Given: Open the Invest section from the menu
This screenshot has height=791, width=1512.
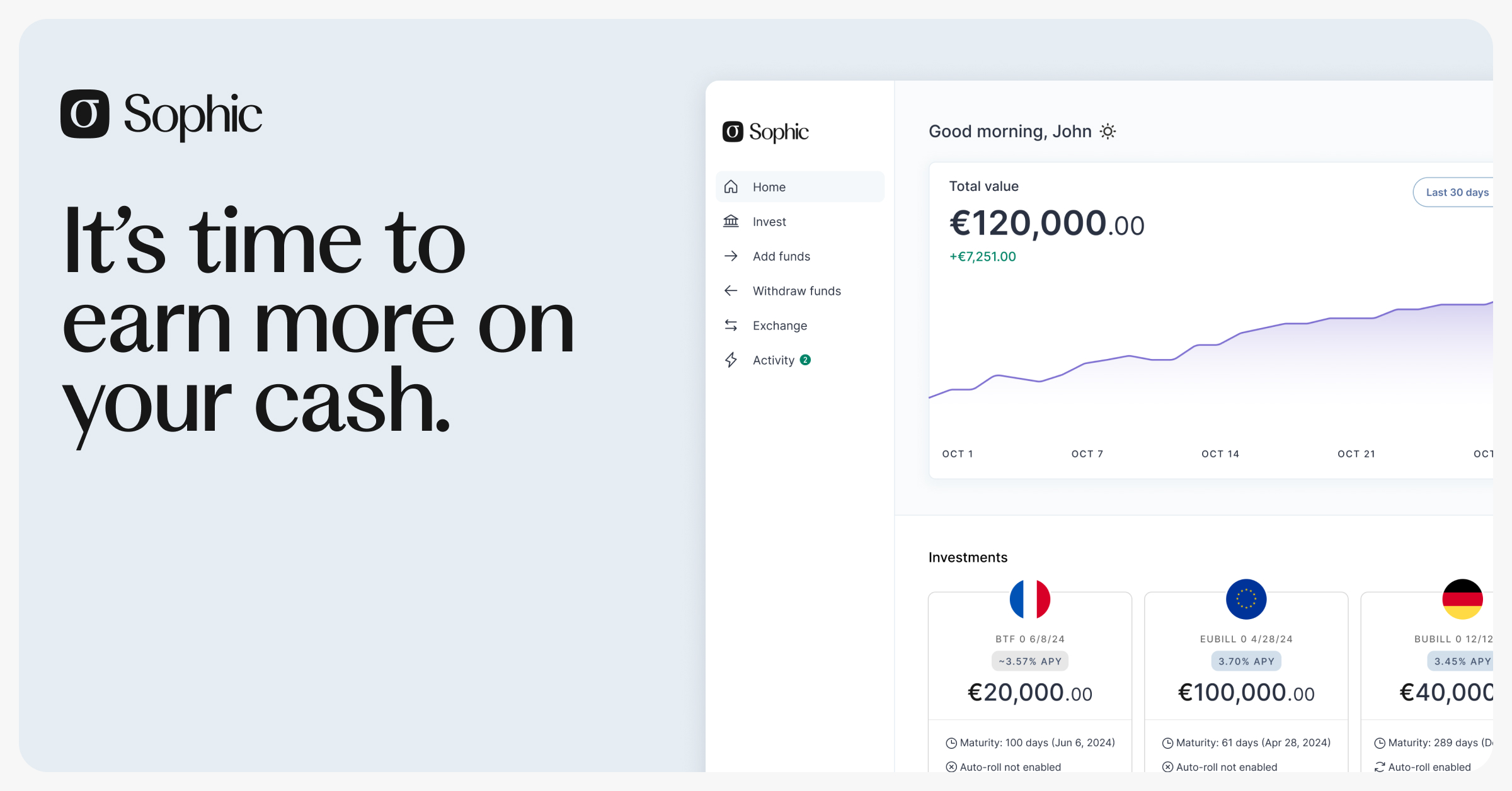Looking at the screenshot, I should pyautogui.click(x=769, y=221).
